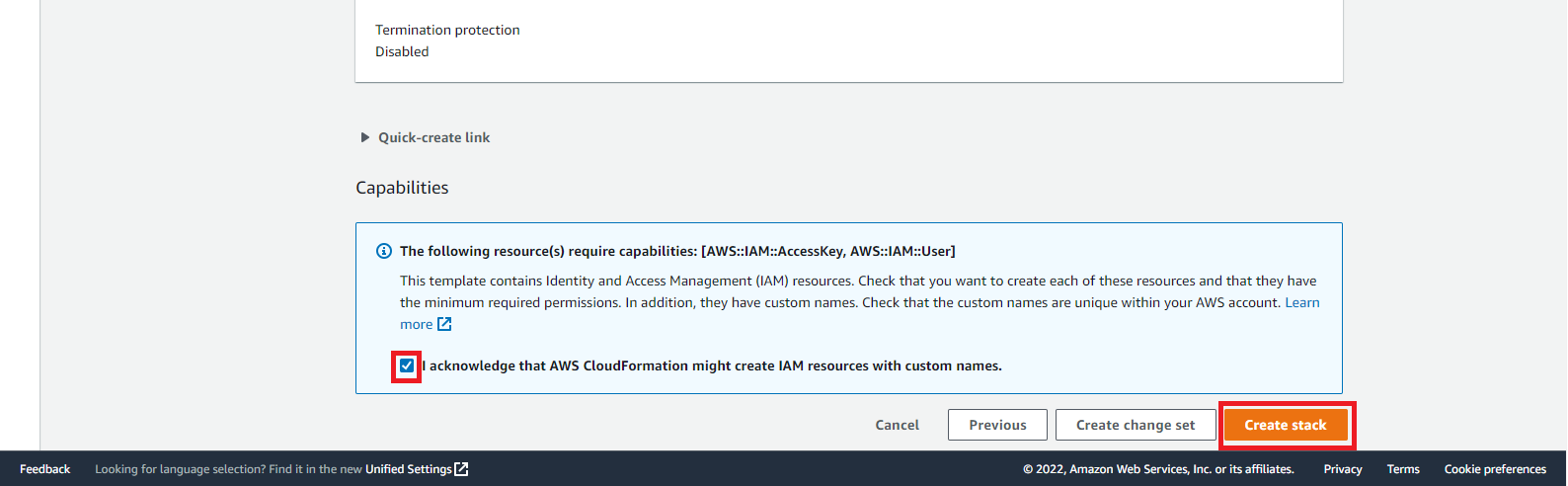Screen dimensions: 1568x486
Task: Open Feedback in the footer
Action: coord(44,469)
